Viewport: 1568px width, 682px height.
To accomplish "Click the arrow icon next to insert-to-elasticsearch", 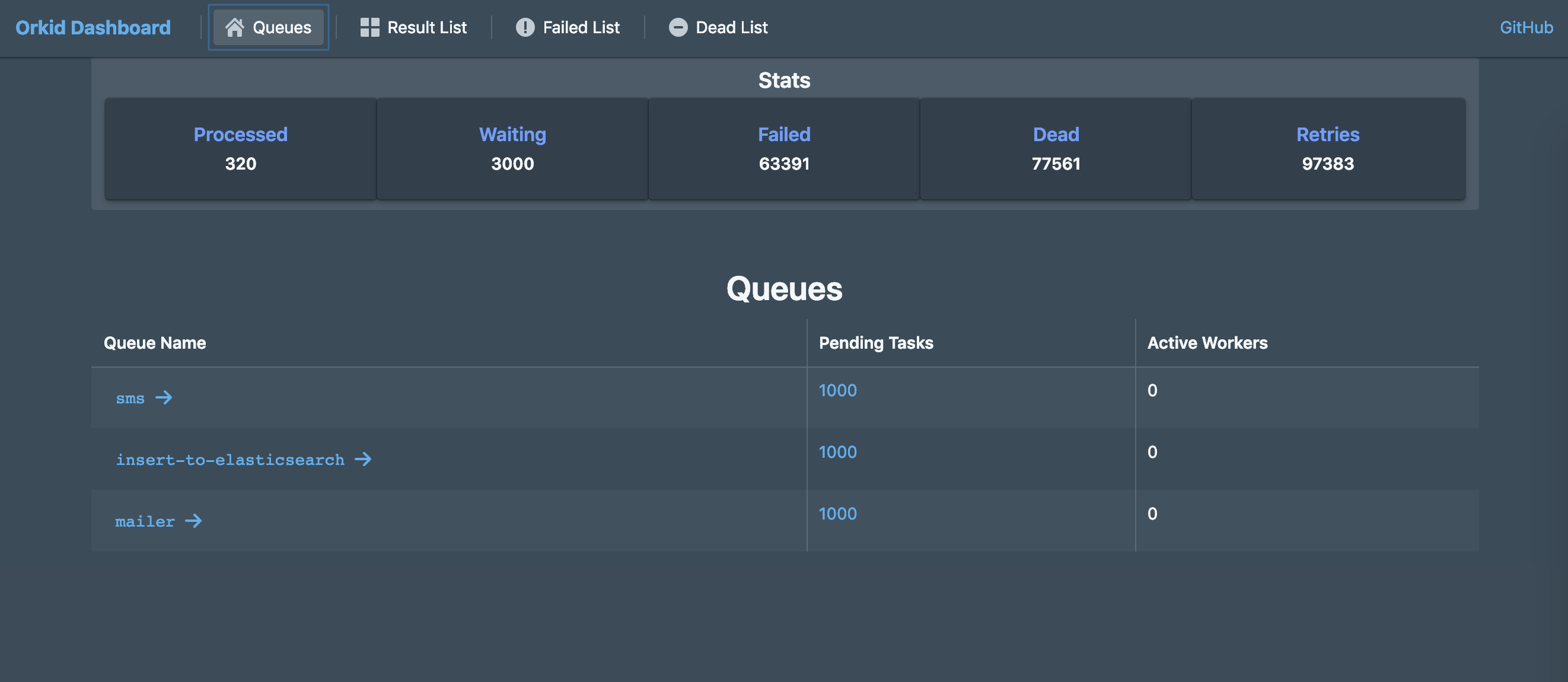I will coord(364,459).
